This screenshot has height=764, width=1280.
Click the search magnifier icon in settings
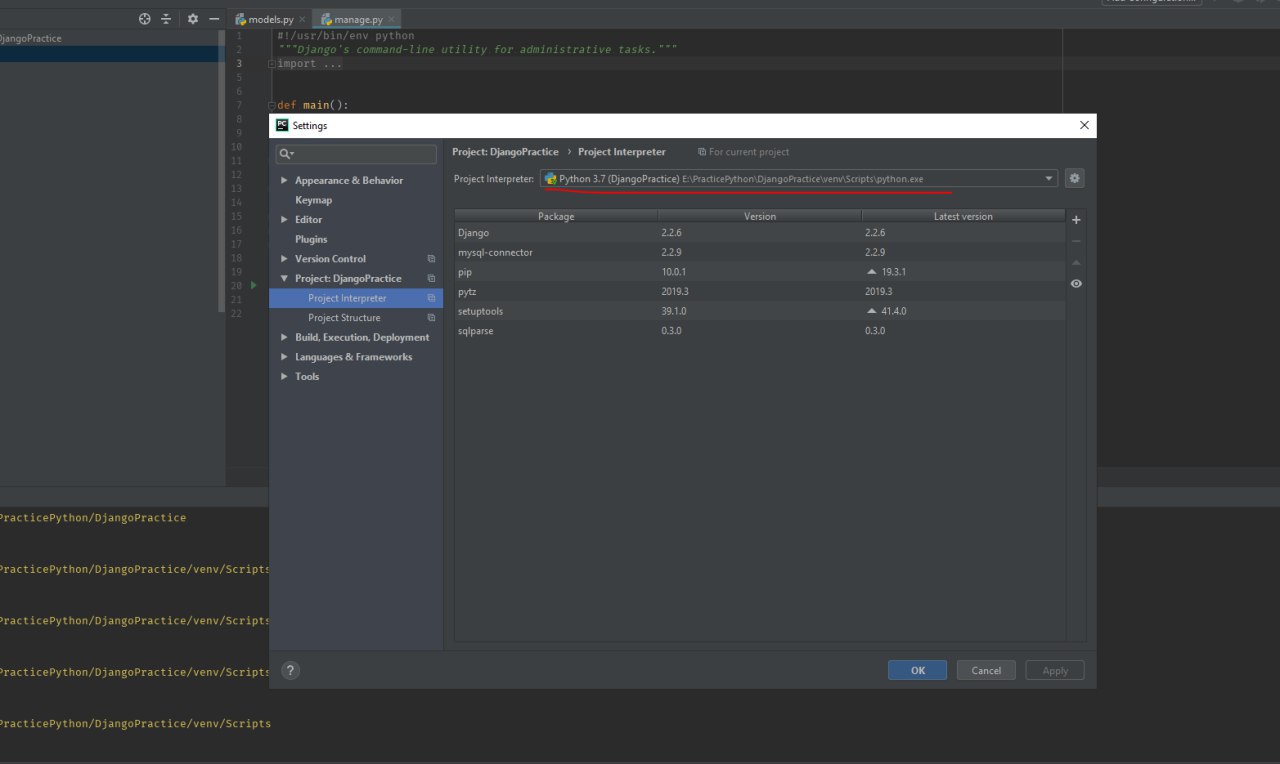286,154
